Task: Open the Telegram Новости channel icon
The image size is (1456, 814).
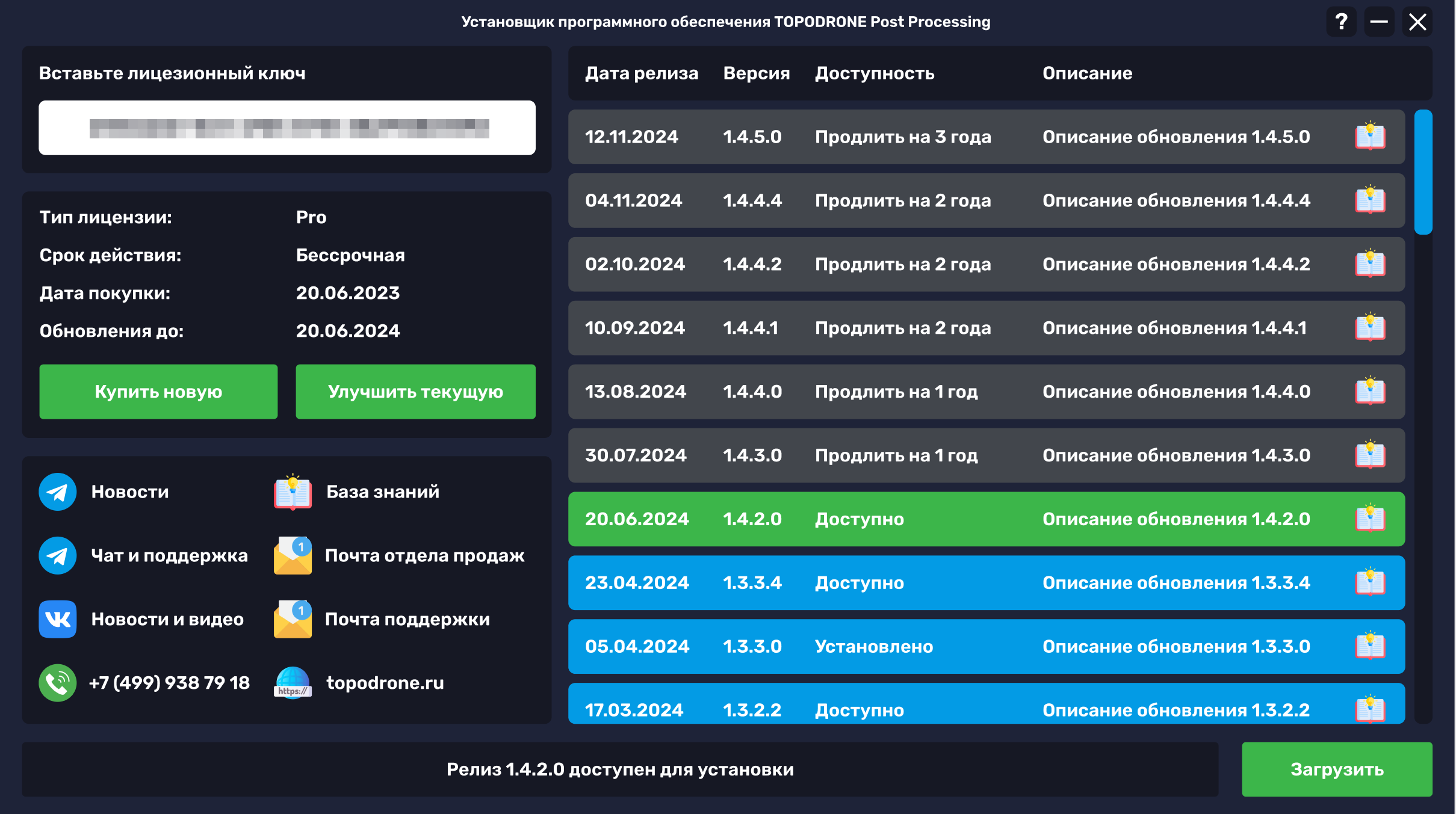Action: point(58,492)
